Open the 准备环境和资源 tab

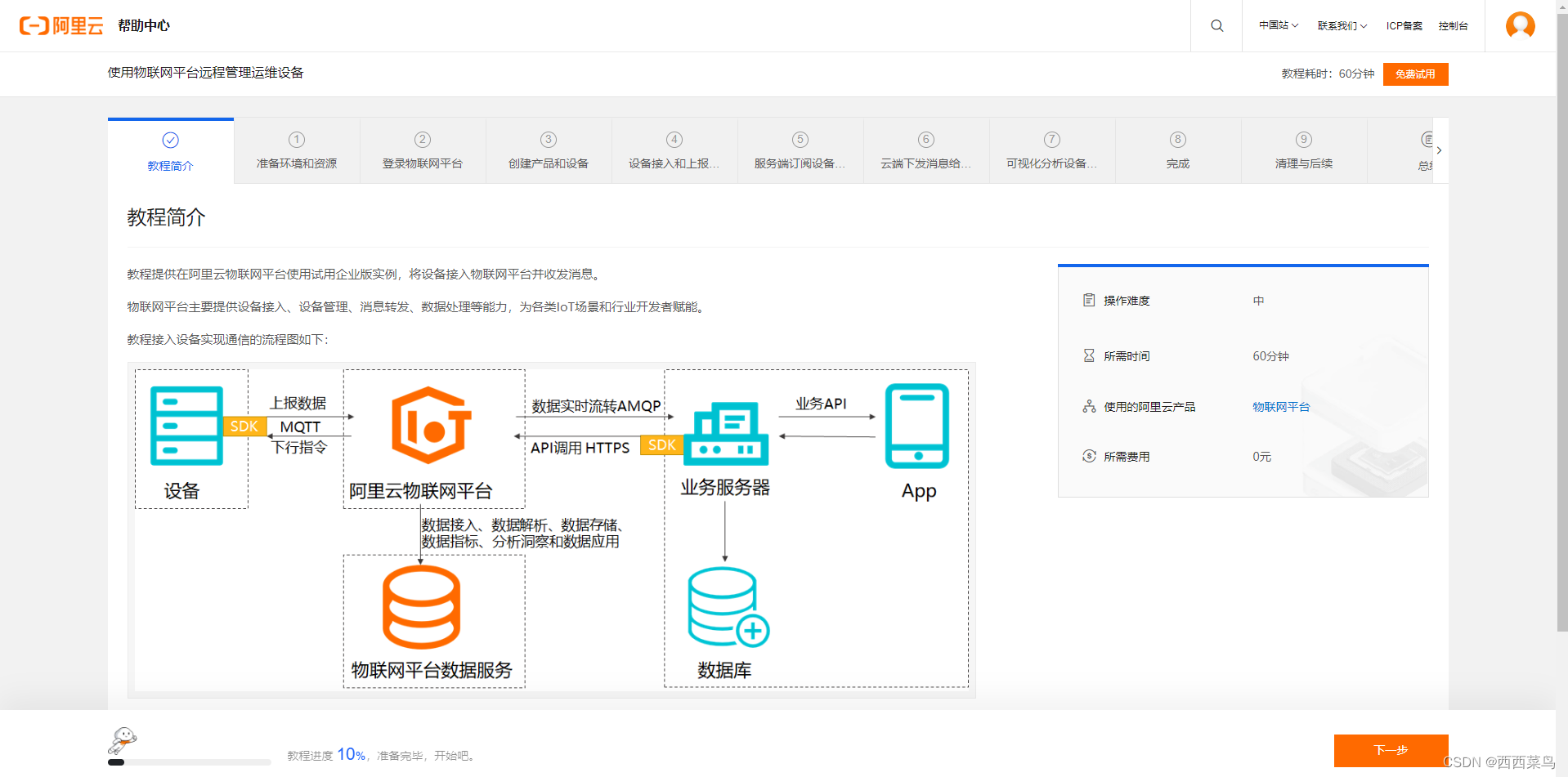[x=297, y=151]
